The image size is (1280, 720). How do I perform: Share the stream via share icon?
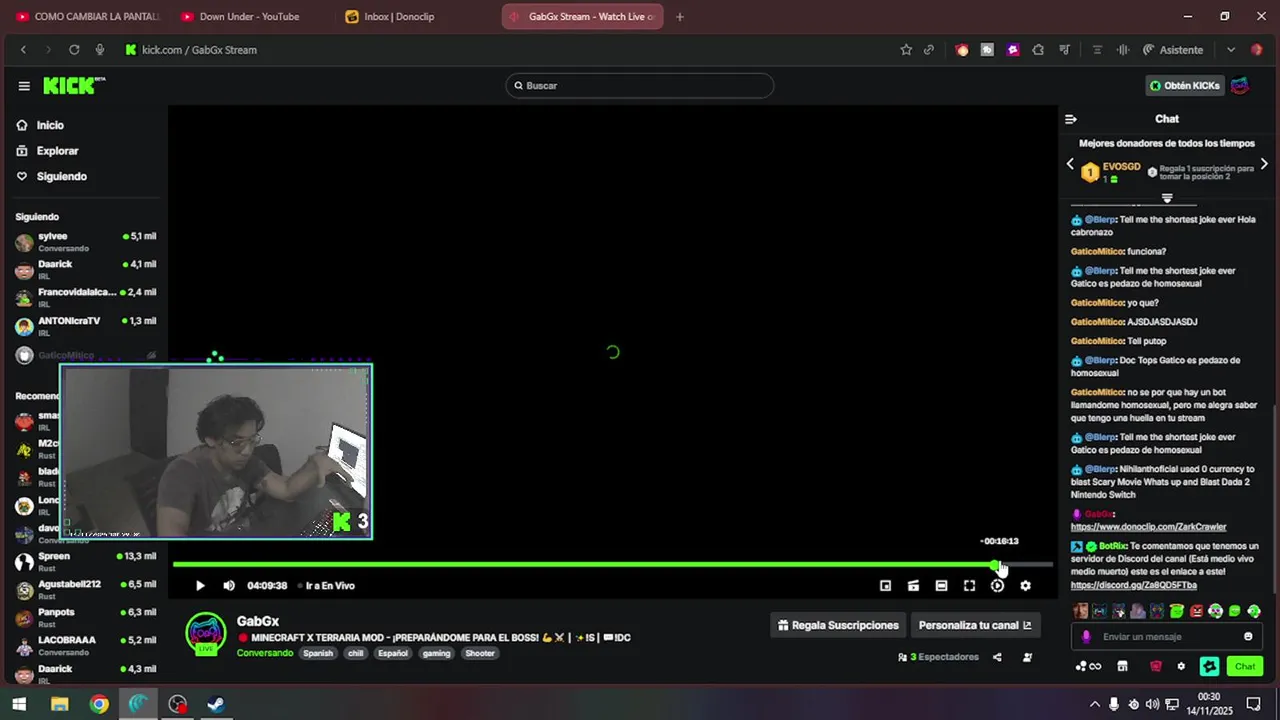click(997, 657)
